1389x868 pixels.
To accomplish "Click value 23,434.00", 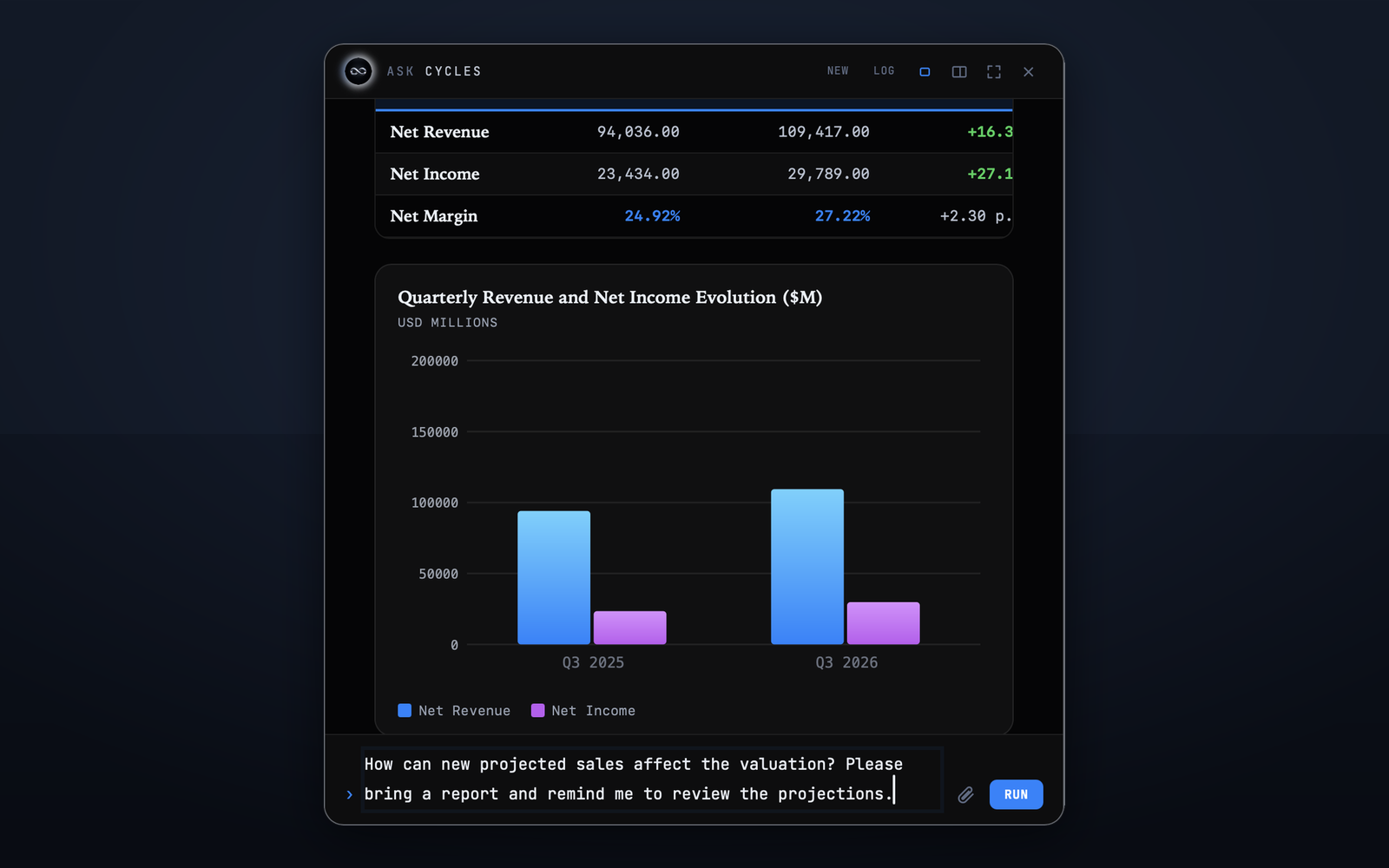I will point(638,174).
